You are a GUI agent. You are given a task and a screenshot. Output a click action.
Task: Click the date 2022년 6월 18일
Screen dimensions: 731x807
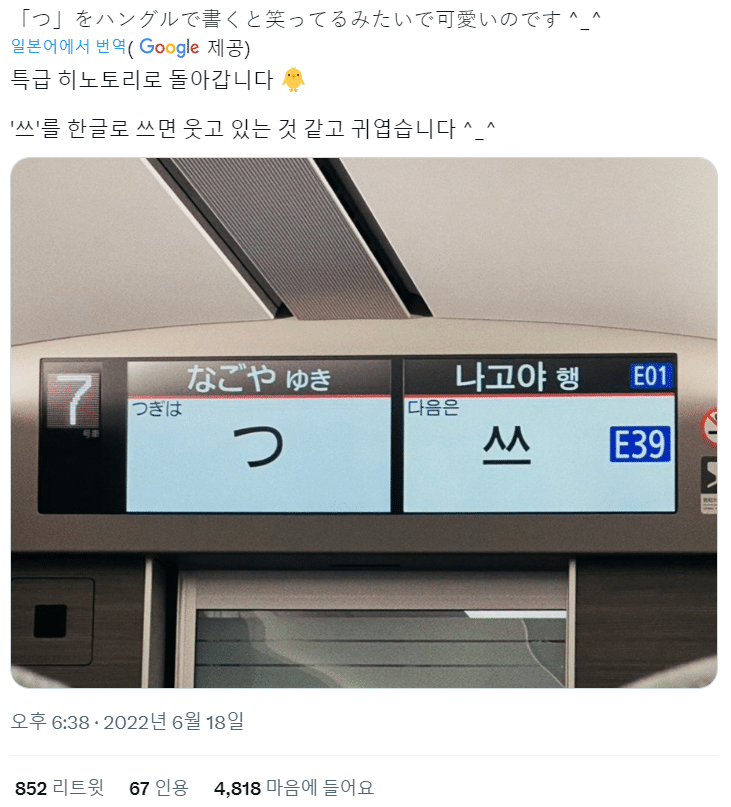coord(173,722)
